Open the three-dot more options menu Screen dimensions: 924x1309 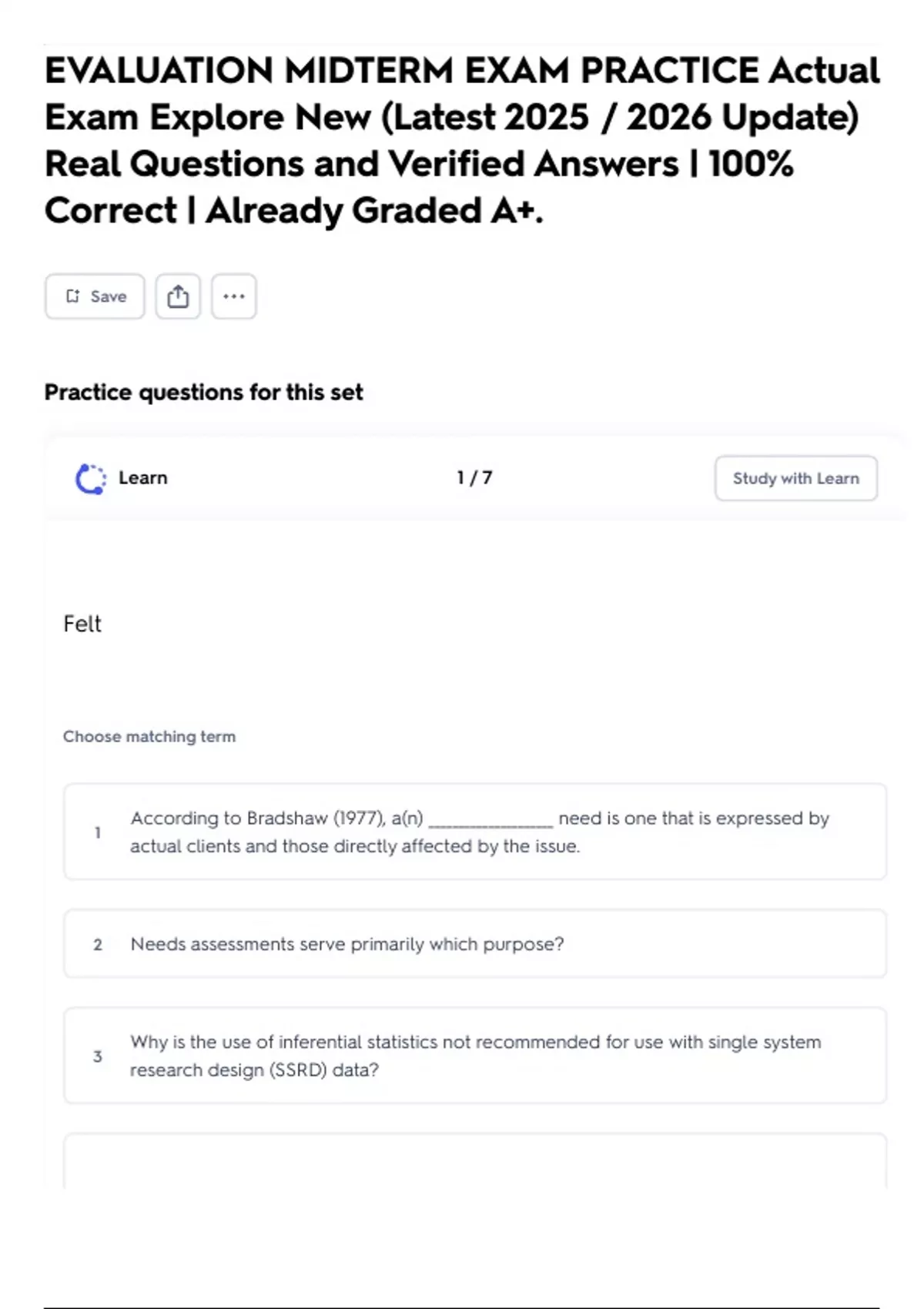click(233, 296)
